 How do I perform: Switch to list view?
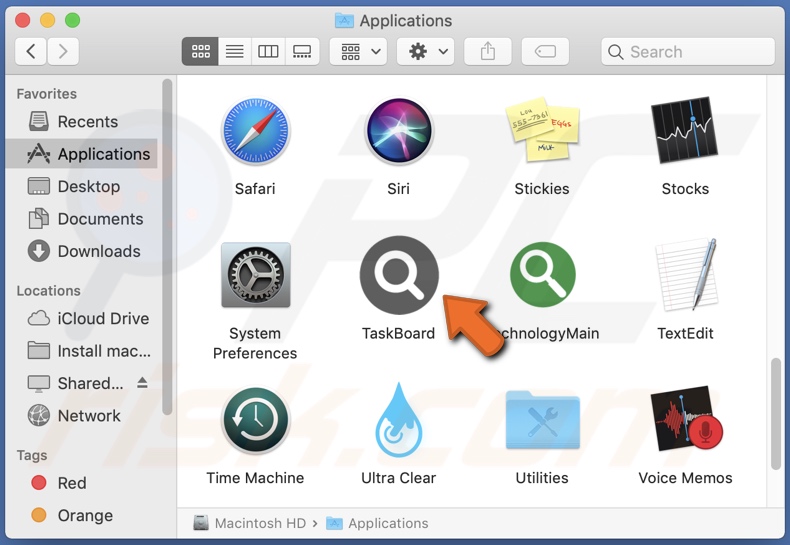234,51
